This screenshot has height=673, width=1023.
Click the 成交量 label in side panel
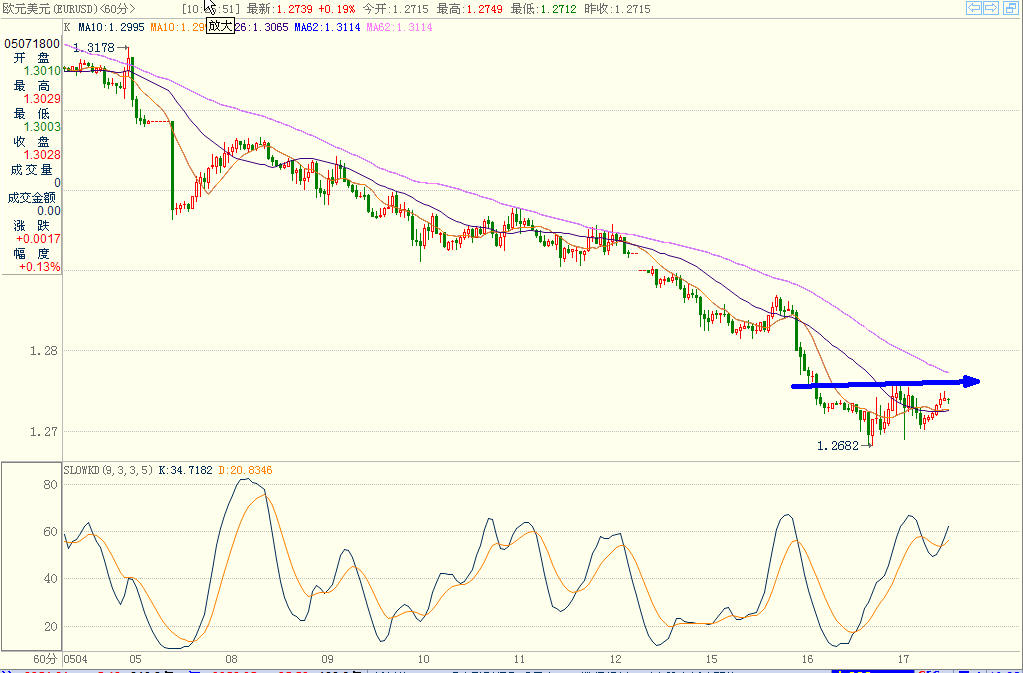31,170
